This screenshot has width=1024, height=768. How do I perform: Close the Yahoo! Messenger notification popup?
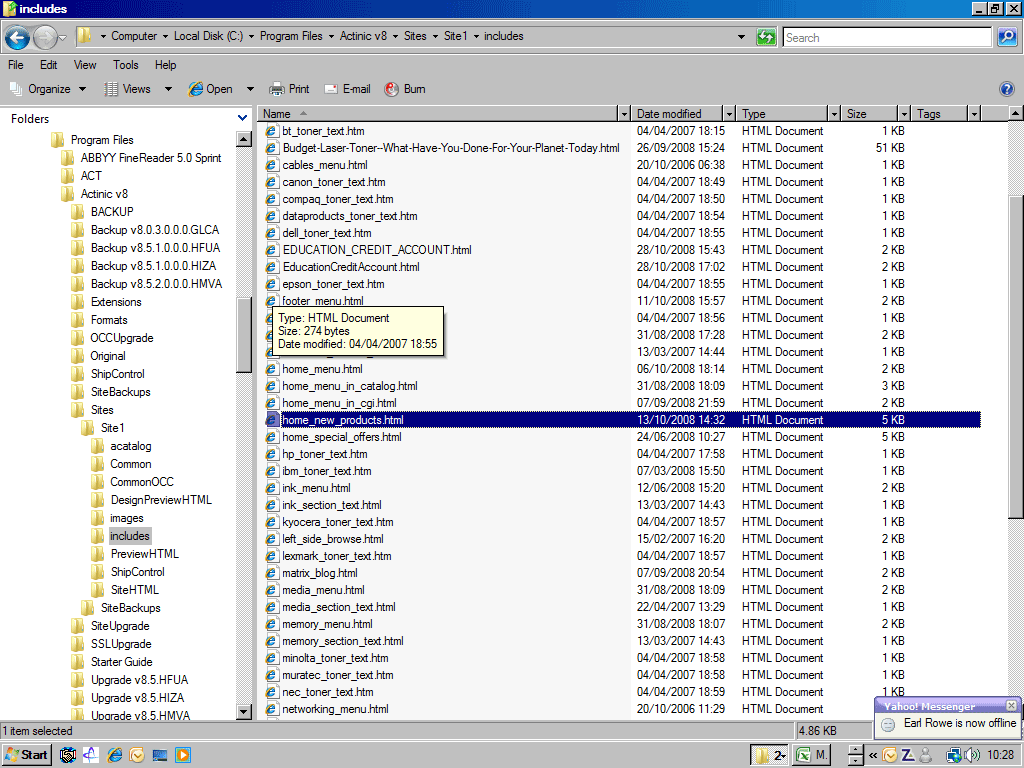pyautogui.click(x=1011, y=706)
